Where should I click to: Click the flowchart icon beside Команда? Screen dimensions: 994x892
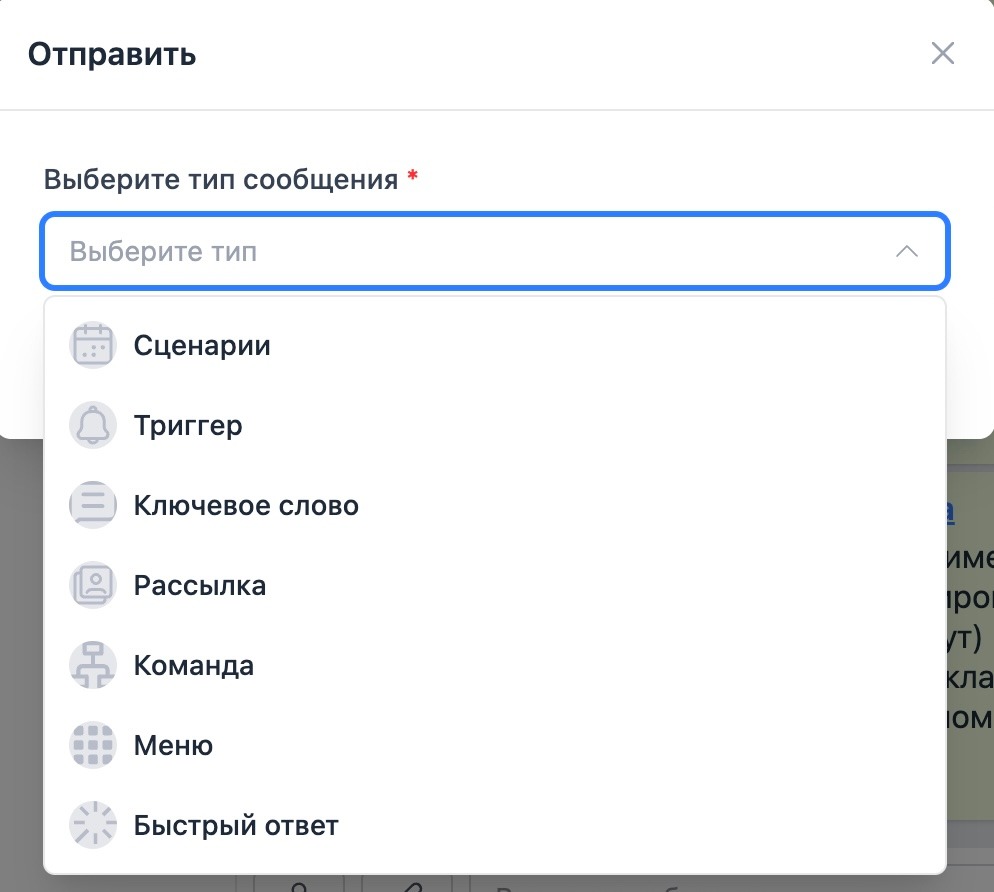pos(93,666)
